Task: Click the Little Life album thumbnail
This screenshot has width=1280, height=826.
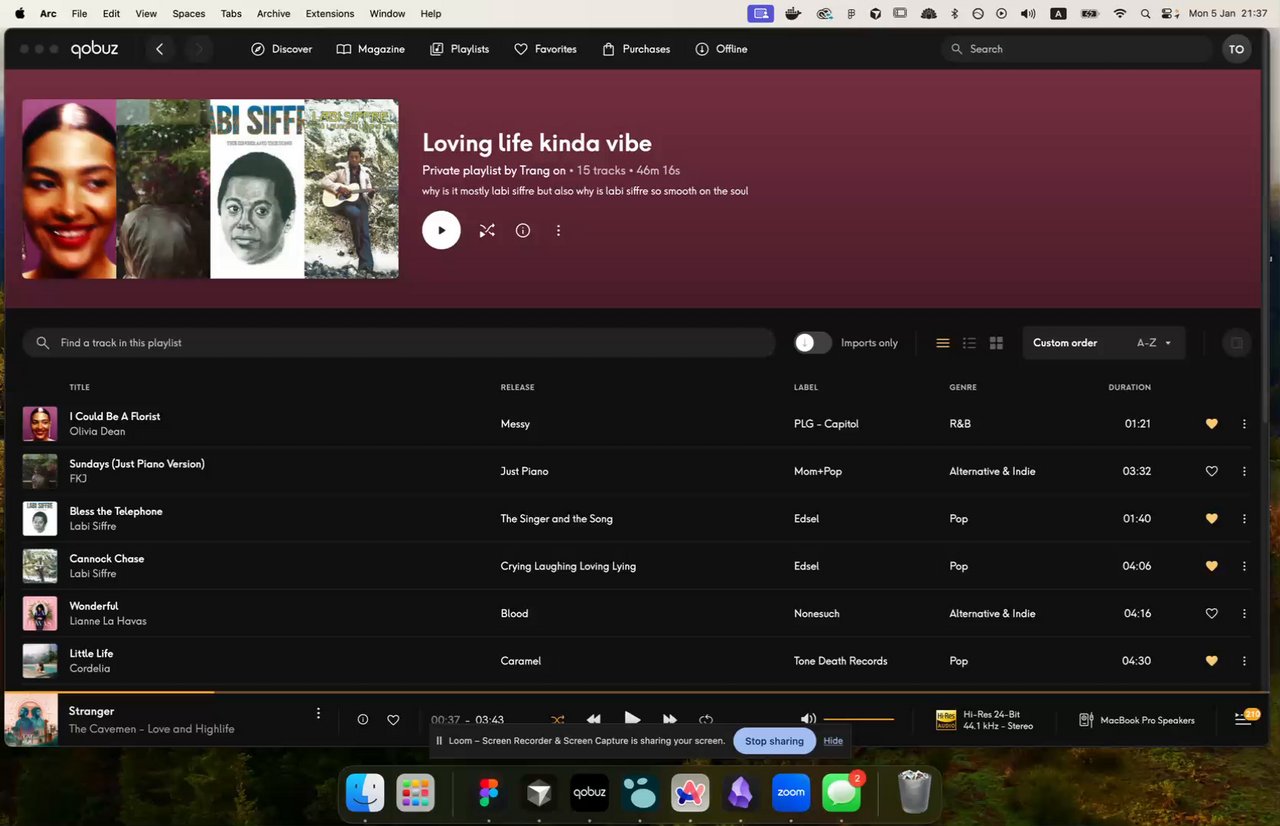Action: (40, 661)
